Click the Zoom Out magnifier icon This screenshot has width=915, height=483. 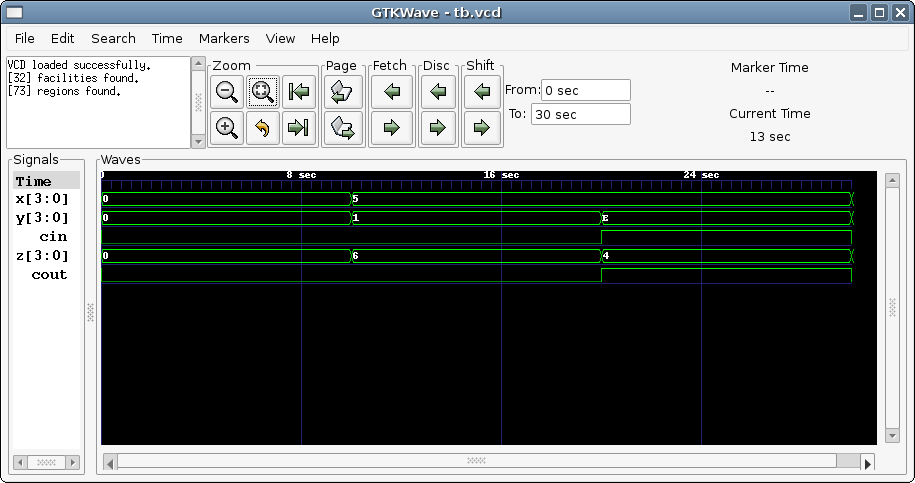tap(227, 93)
